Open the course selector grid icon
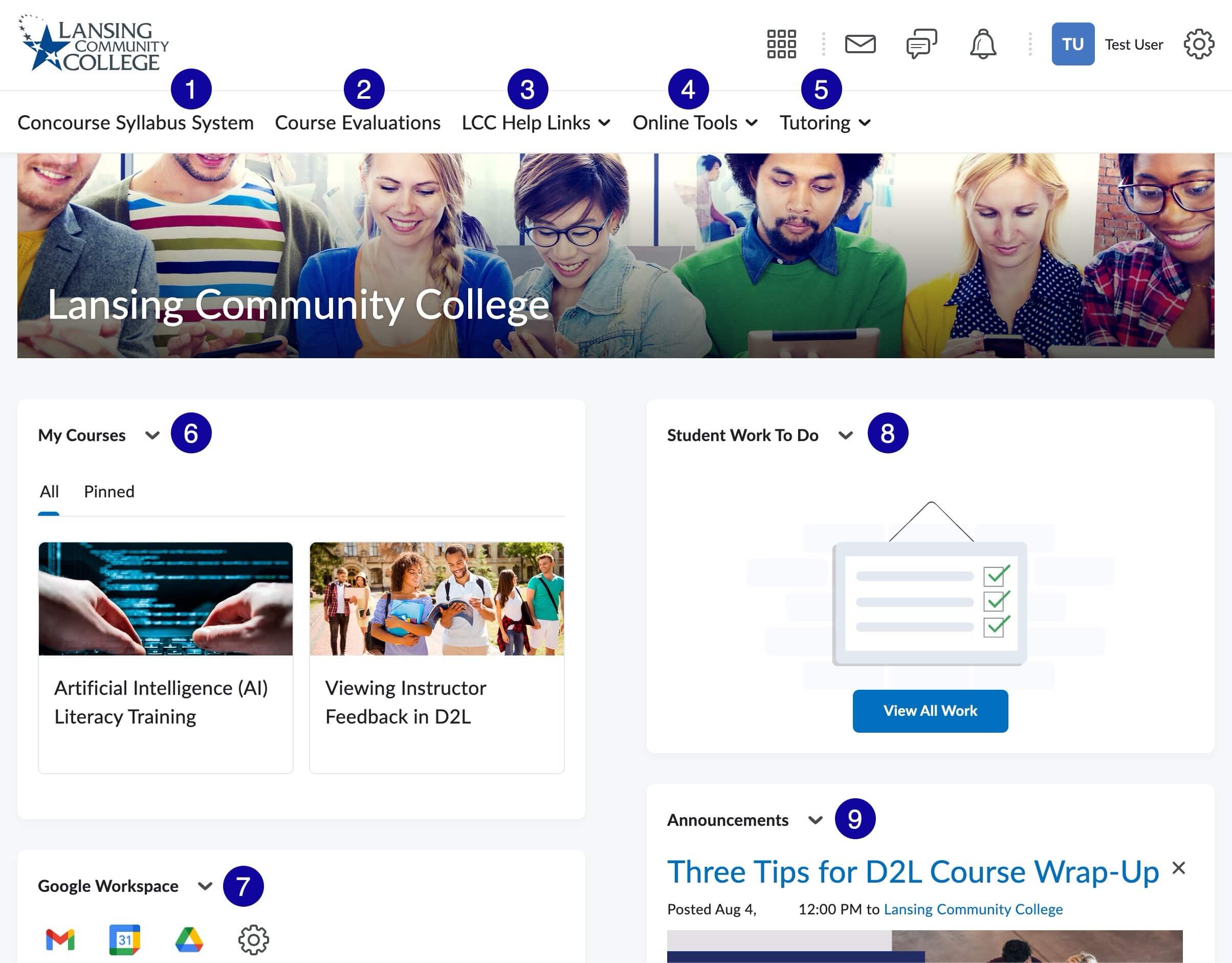This screenshot has height=963, width=1232. pyautogui.click(x=781, y=44)
